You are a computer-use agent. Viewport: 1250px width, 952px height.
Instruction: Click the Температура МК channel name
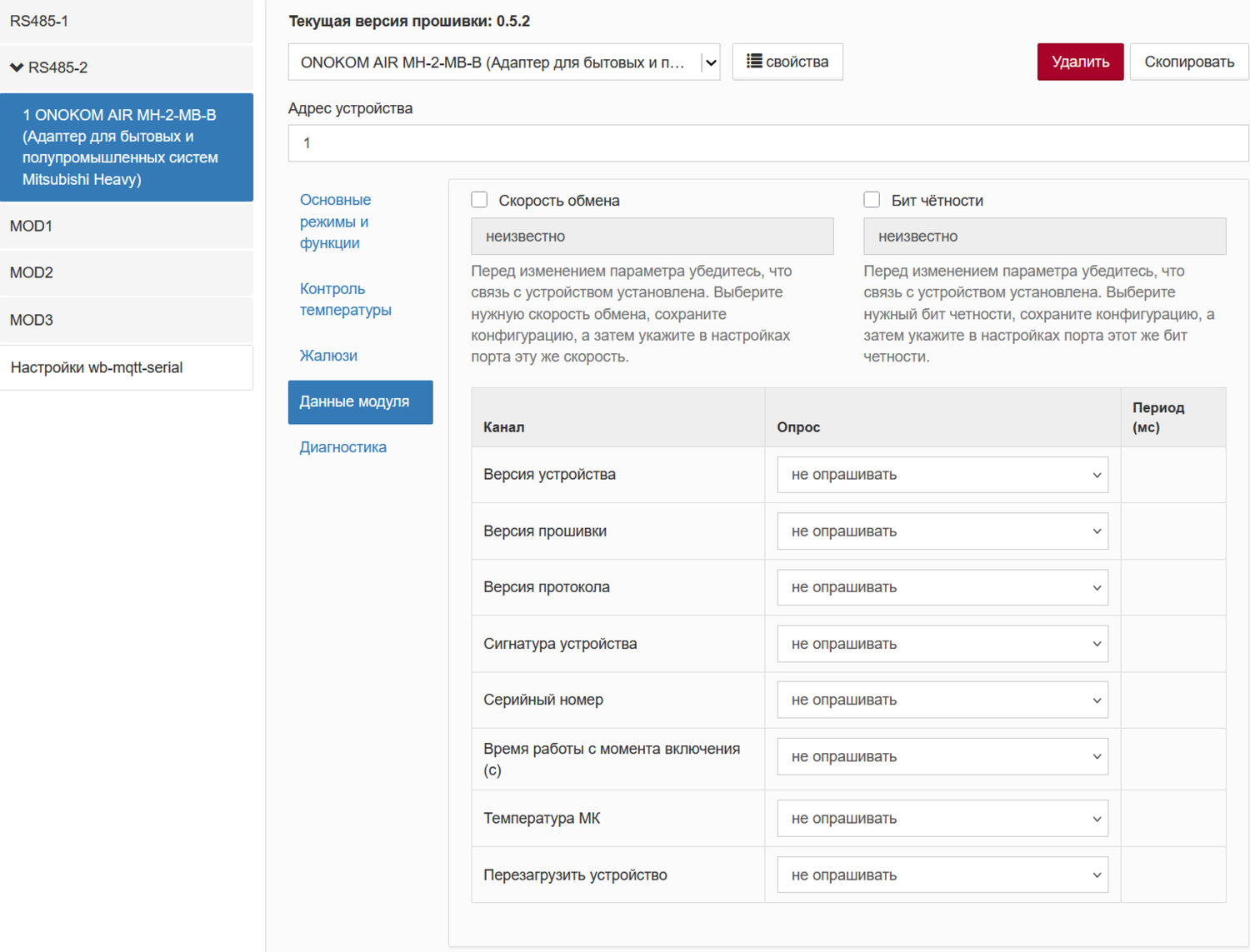point(542,819)
